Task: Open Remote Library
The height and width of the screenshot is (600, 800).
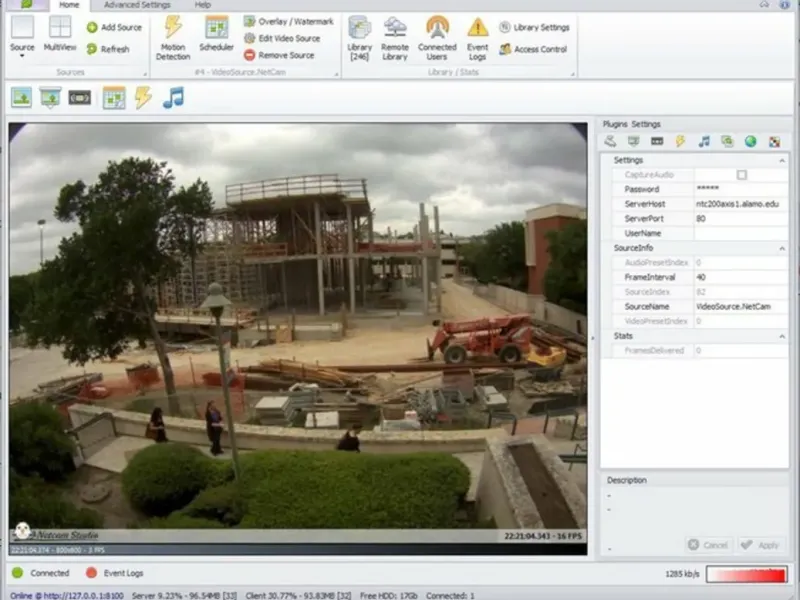Action: (x=395, y=37)
